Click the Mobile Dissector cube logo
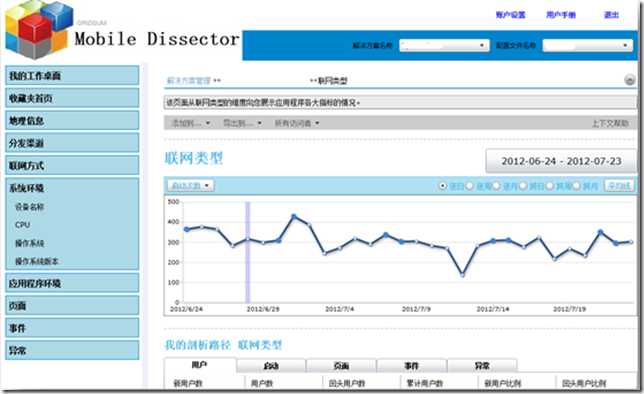The width and height of the screenshot is (644, 394). (x=36, y=30)
